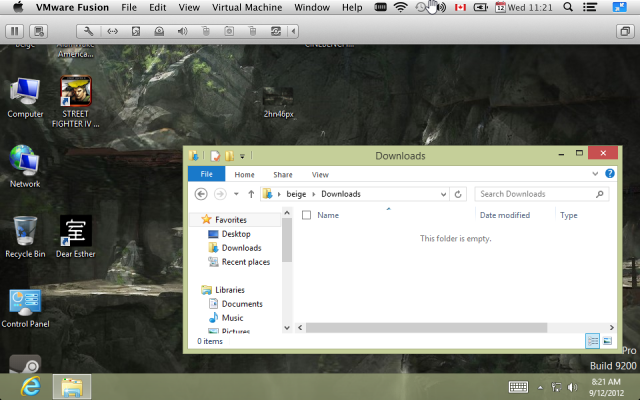This screenshot has height=400, width=640.
Task: Select Favorites in the navigation pane
Action: click(231, 220)
